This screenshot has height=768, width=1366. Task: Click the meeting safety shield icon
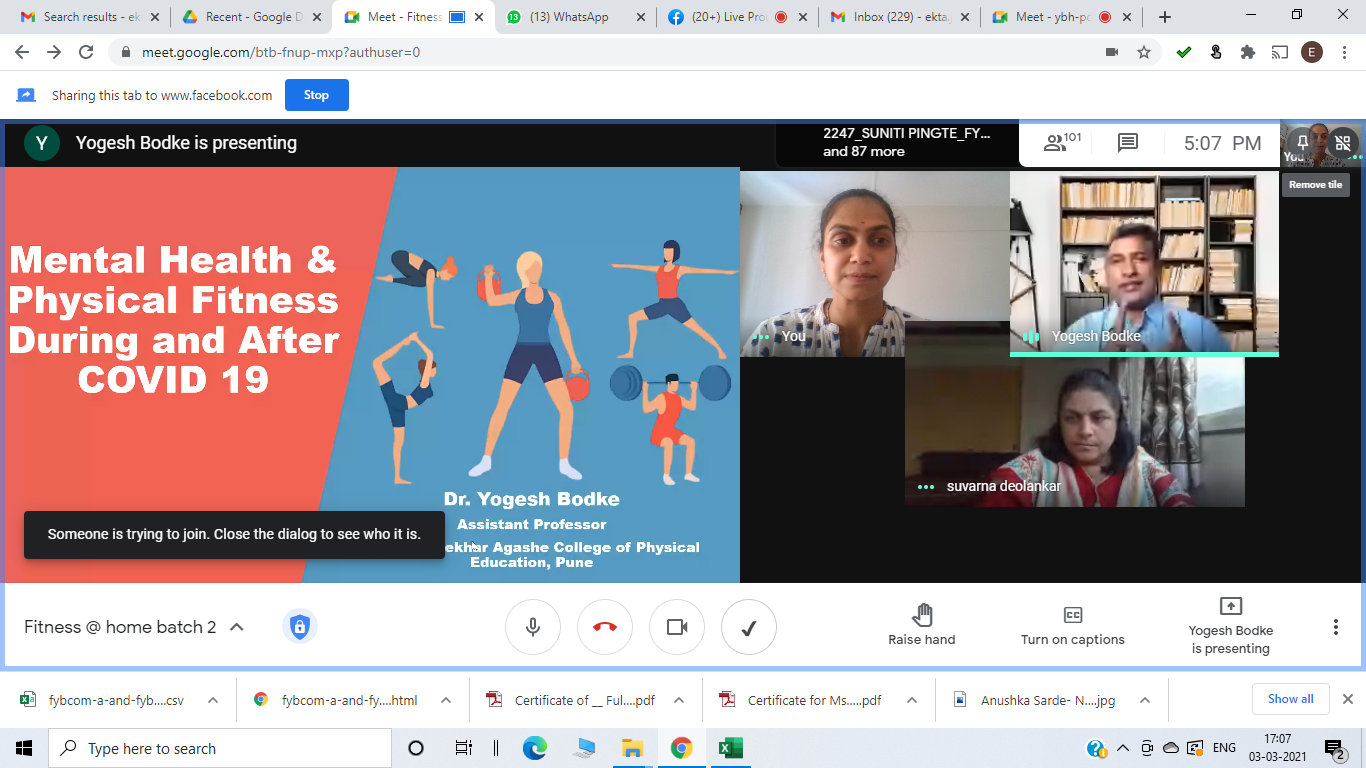point(300,627)
